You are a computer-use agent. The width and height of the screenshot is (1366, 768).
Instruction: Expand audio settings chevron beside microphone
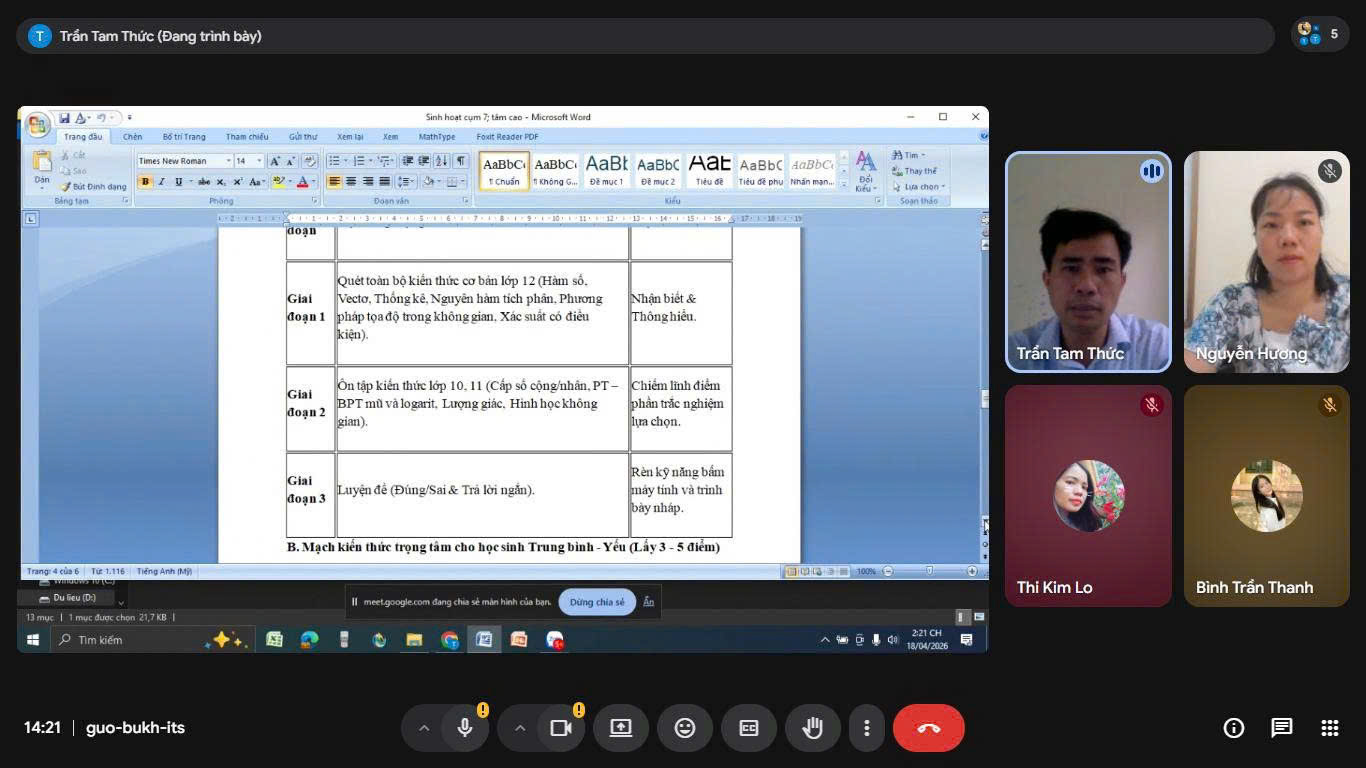click(x=423, y=728)
